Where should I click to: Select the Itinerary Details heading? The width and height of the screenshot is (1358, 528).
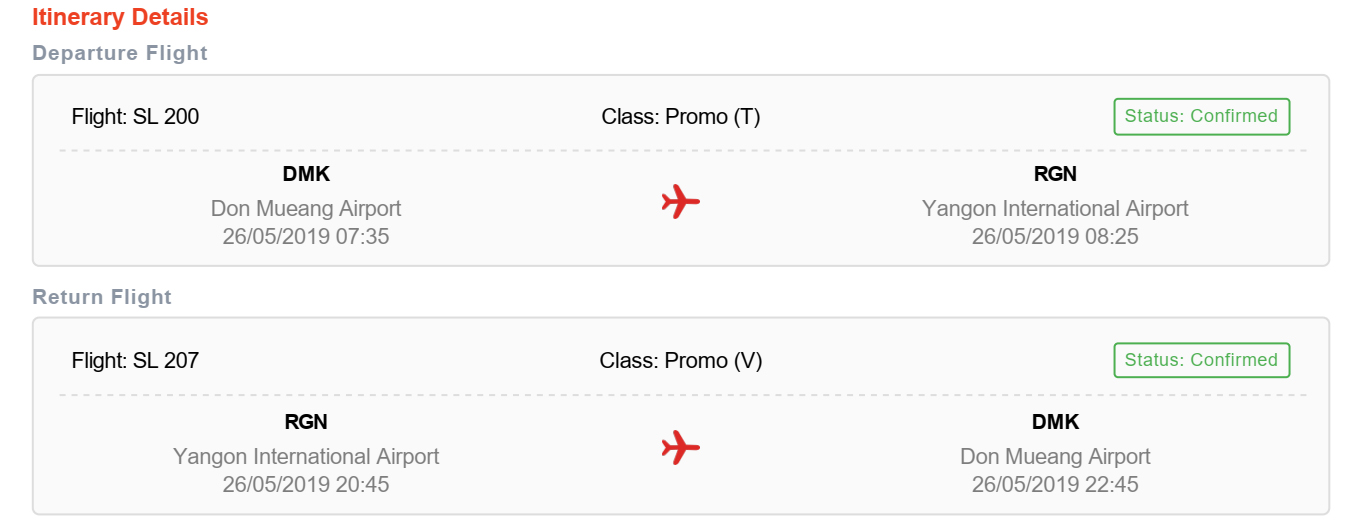coord(120,18)
